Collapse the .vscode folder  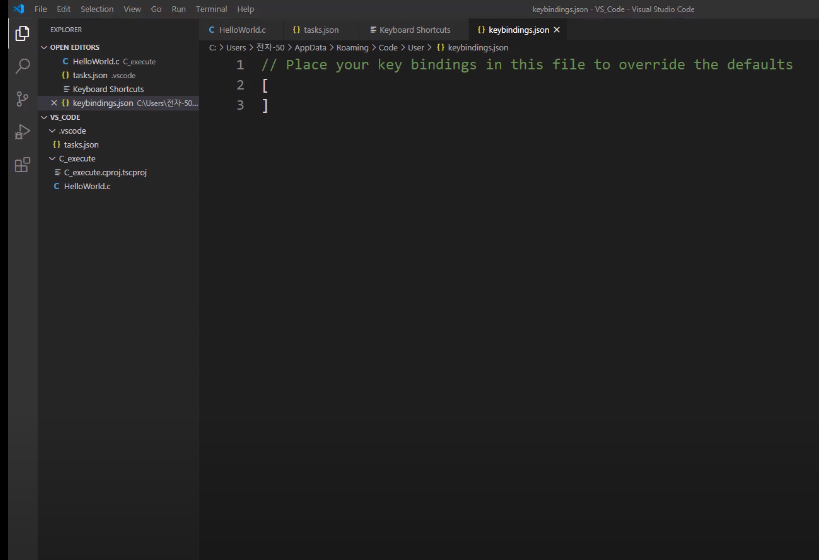[x=52, y=131]
